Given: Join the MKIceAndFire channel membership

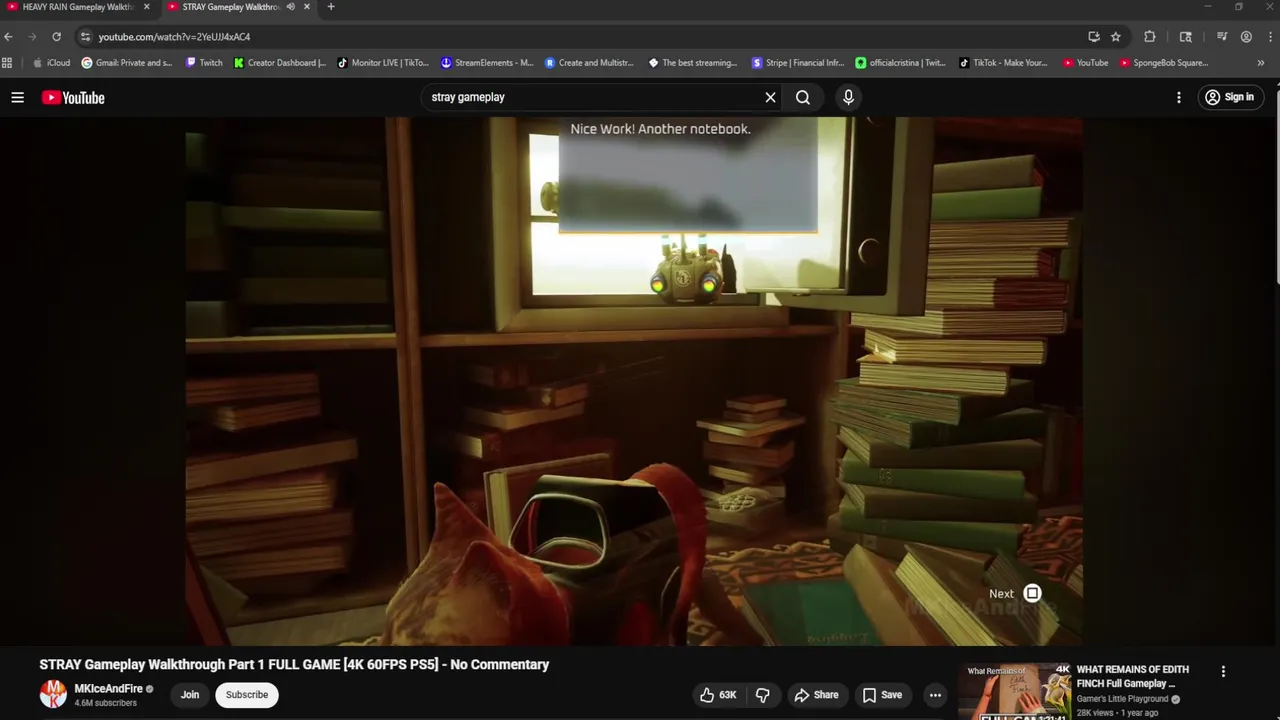Looking at the screenshot, I should 190,695.
